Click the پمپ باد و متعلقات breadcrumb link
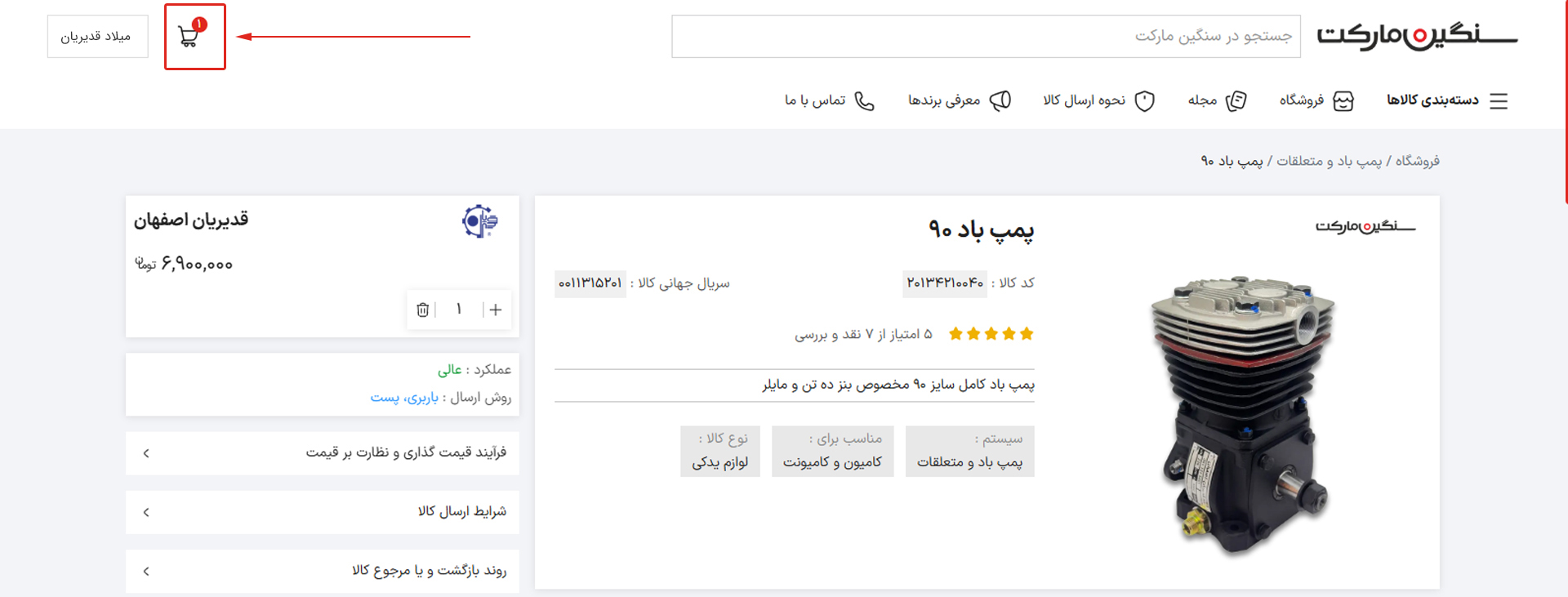 click(x=1329, y=161)
